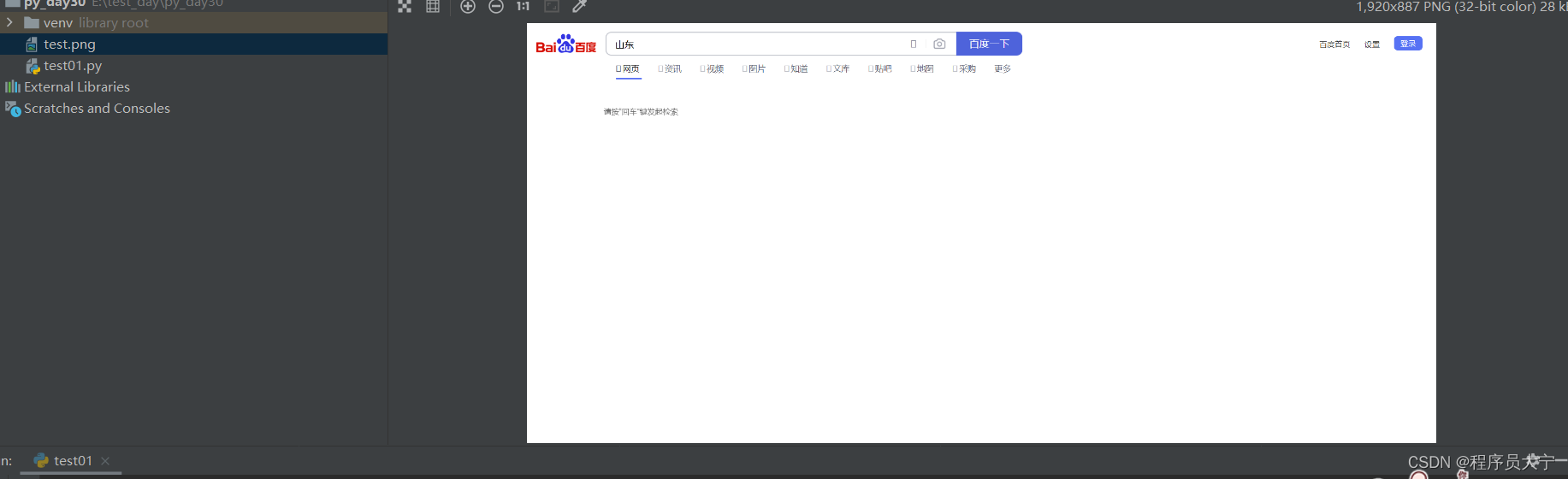Viewport: 1568px width, 479px height.
Task: Toggle the pixel grid icon in image toolbar
Action: coord(433,6)
